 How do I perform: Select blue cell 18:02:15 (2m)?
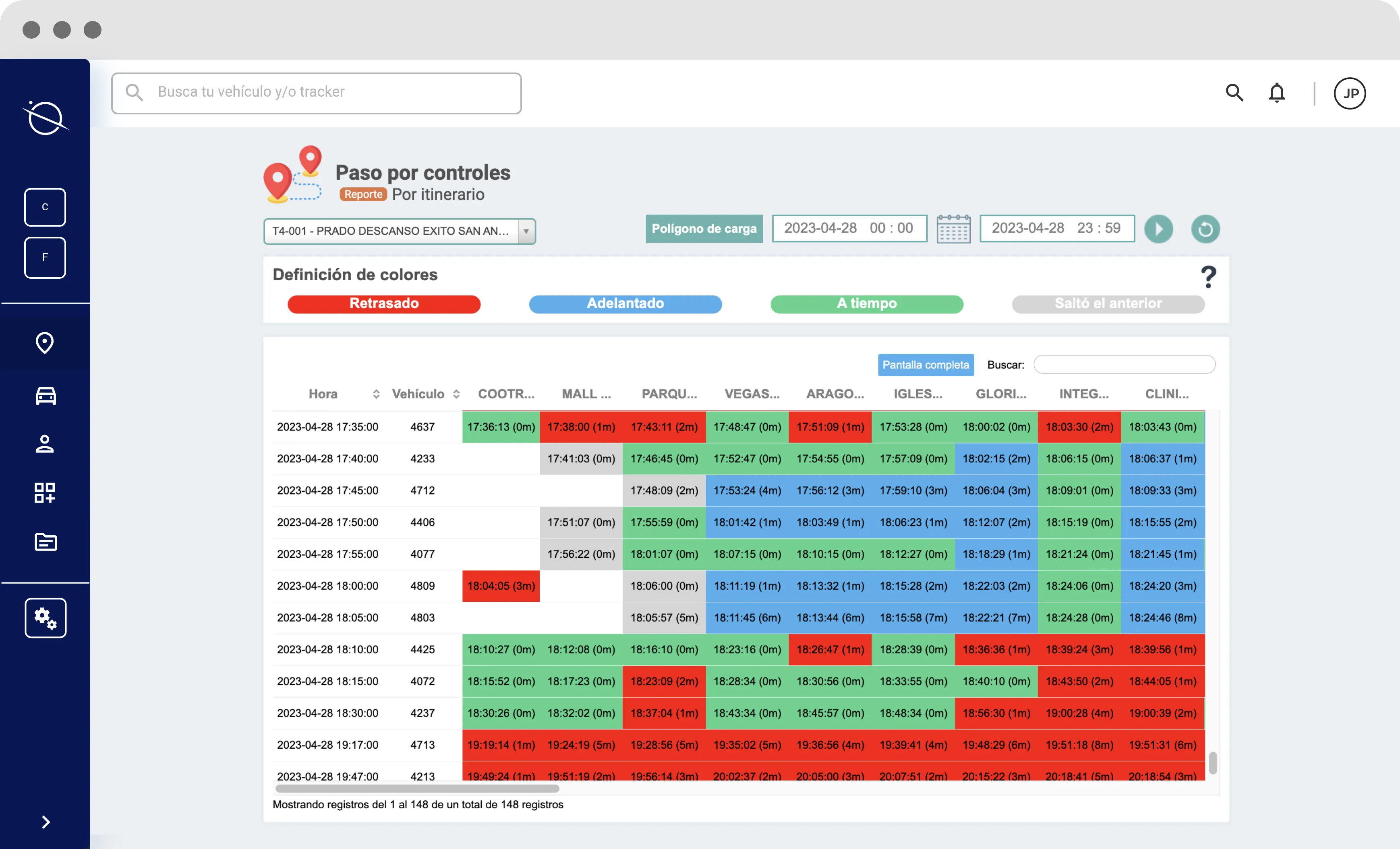[x=996, y=459]
